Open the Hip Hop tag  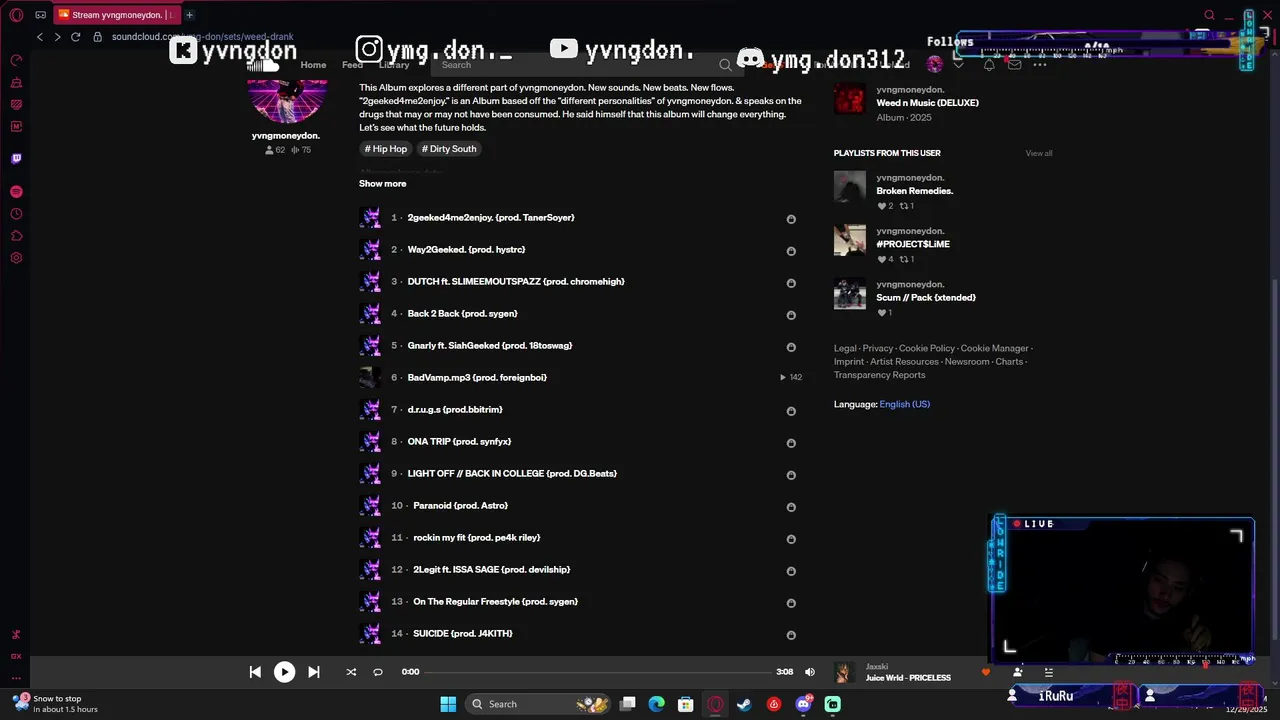(386, 149)
